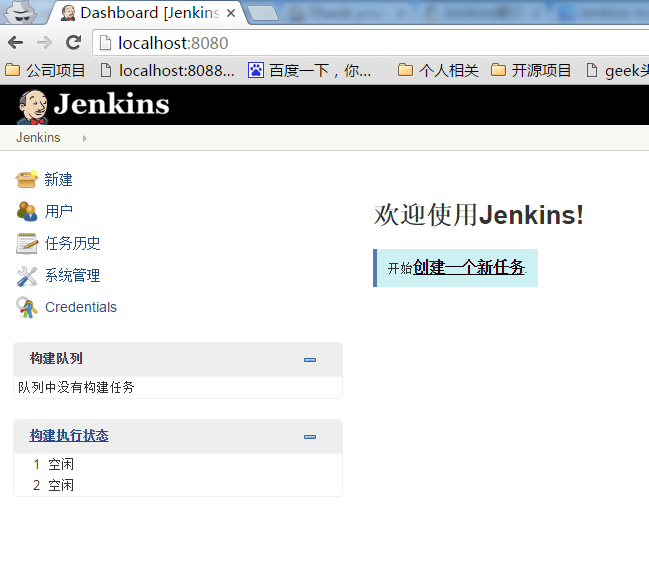Close the Dashboard [Jenkins] tab
The width and height of the screenshot is (649, 561).
click(x=231, y=13)
